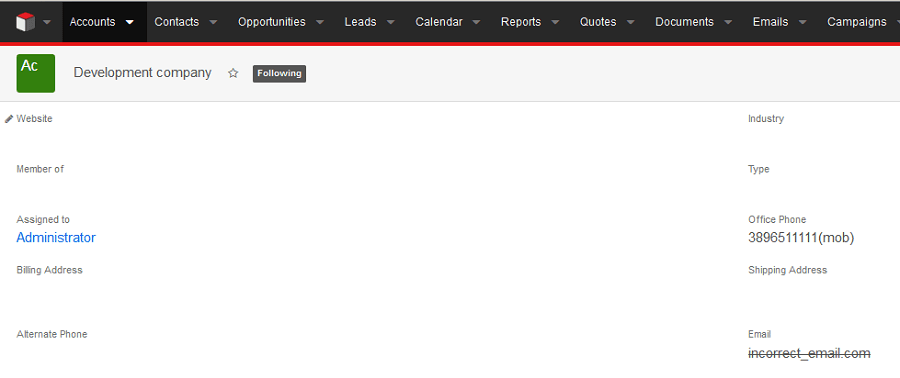Open the Administrator user link
The height and width of the screenshot is (378, 900).
[56, 237]
